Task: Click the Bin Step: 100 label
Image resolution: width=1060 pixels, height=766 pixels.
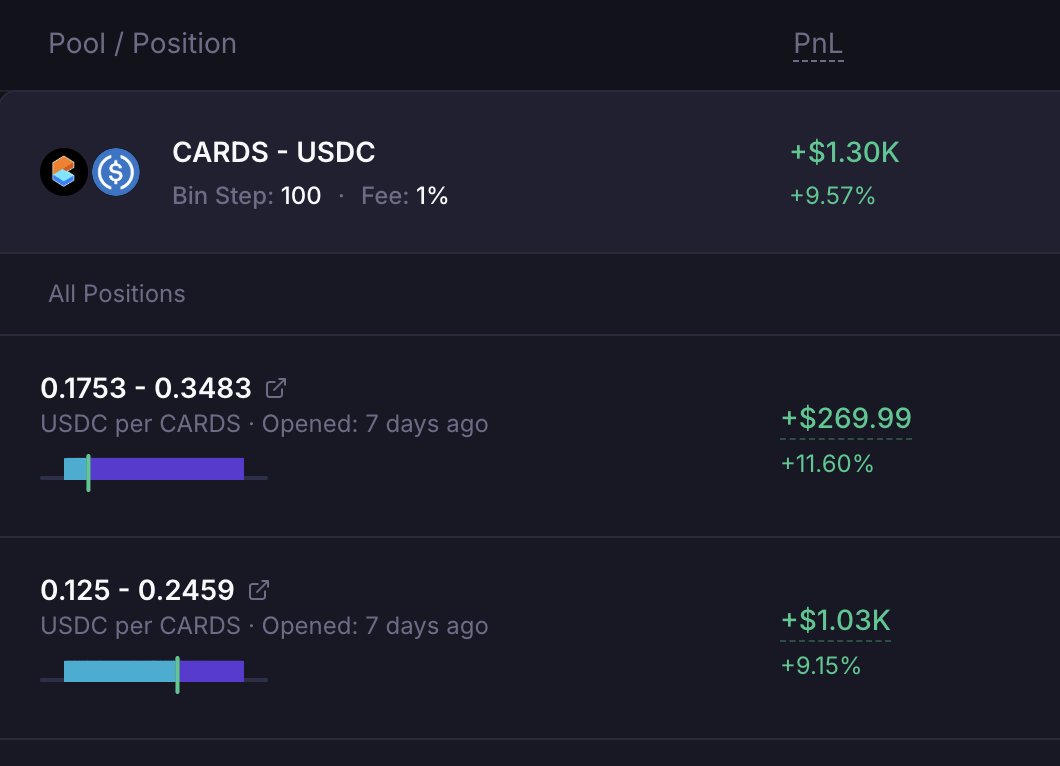Action: coord(247,196)
